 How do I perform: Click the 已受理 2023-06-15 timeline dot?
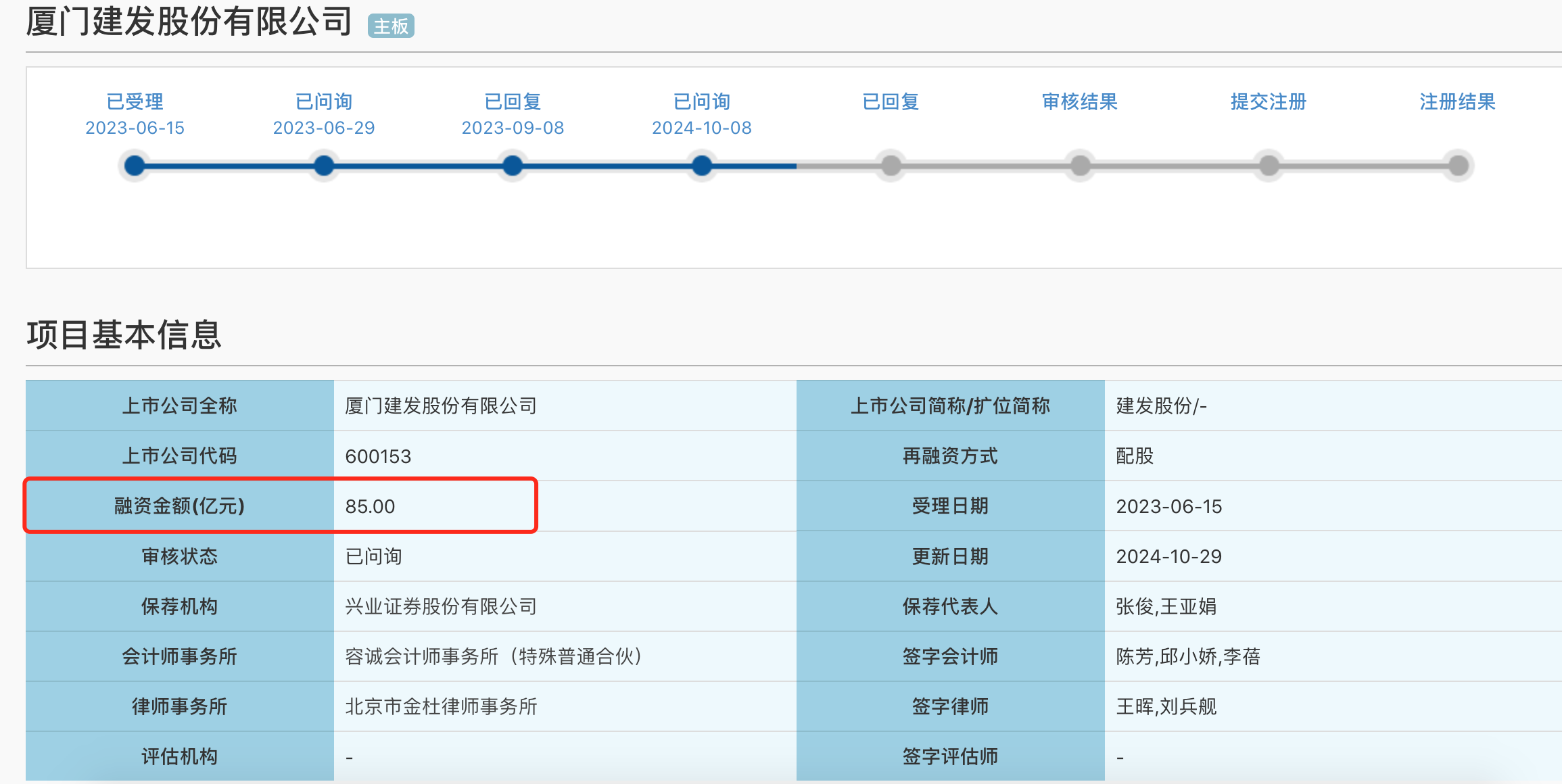click(135, 166)
